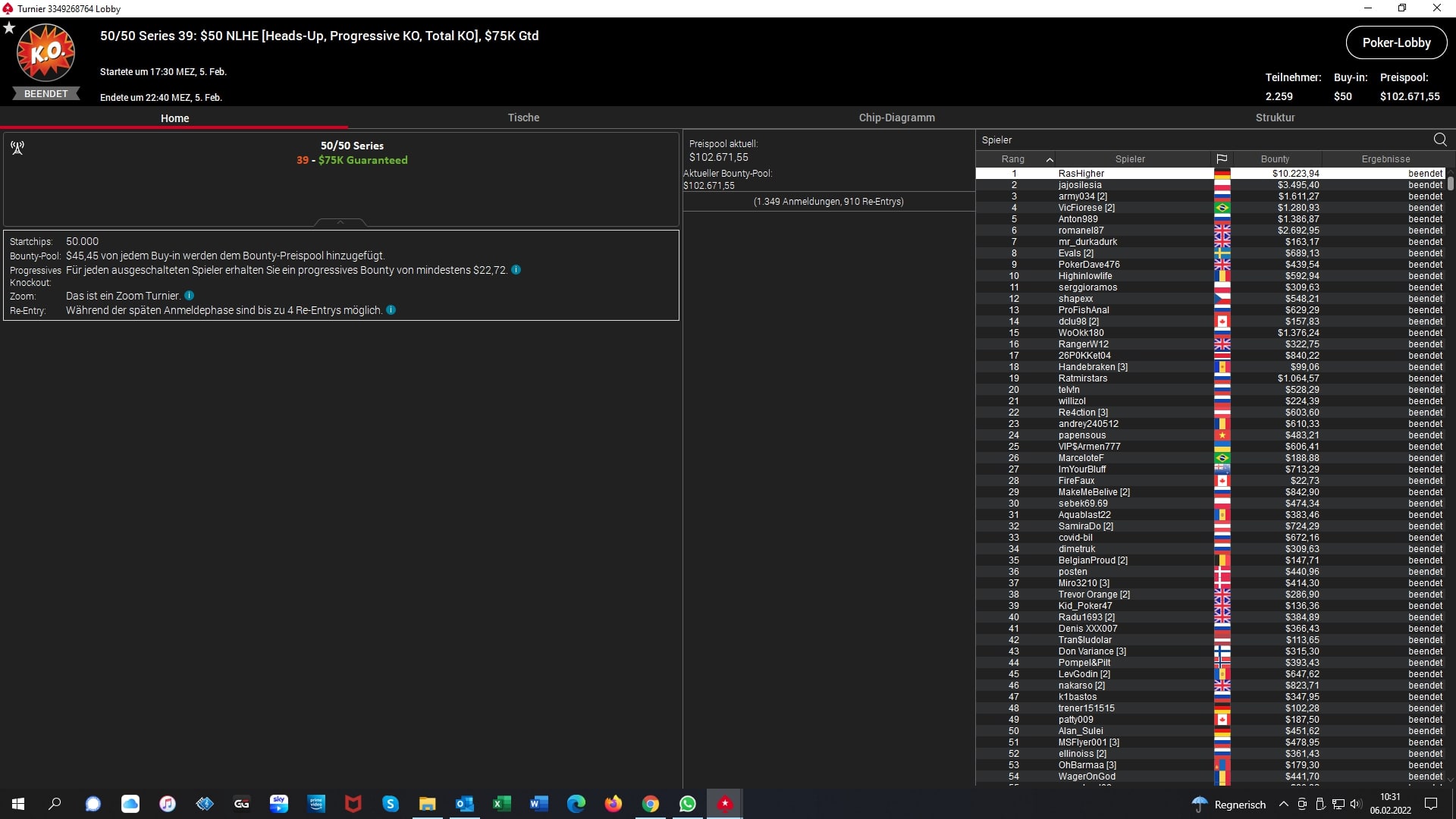The image size is (1456, 819).
Task: Go to the Struktur tab
Action: click(x=1275, y=118)
